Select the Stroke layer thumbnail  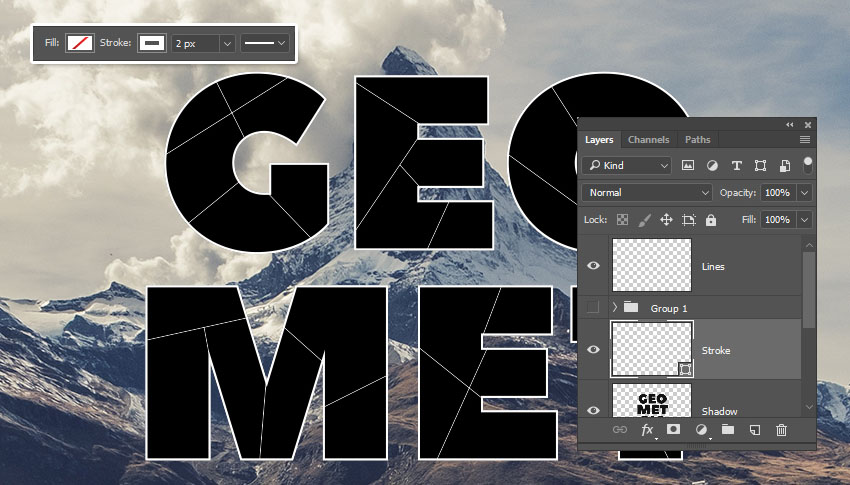(x=652, y=349)
